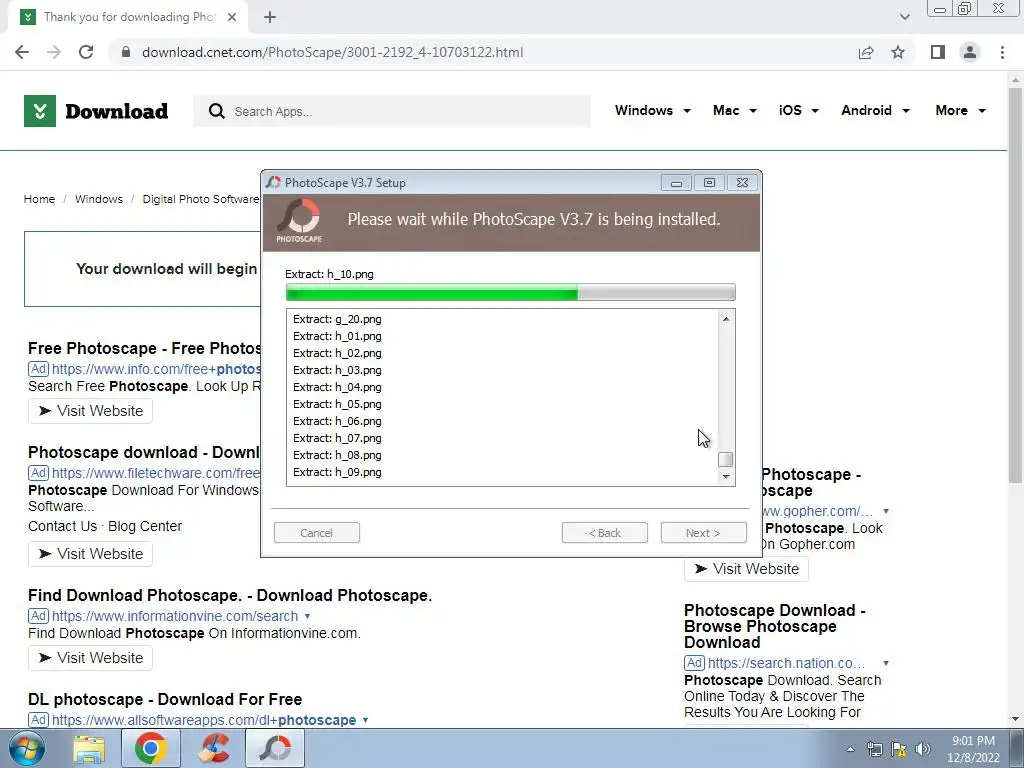Screen dimensions: 1024x768
Task: Open 'DL photoscape - Download For Free'
Action: click(165, 699)
